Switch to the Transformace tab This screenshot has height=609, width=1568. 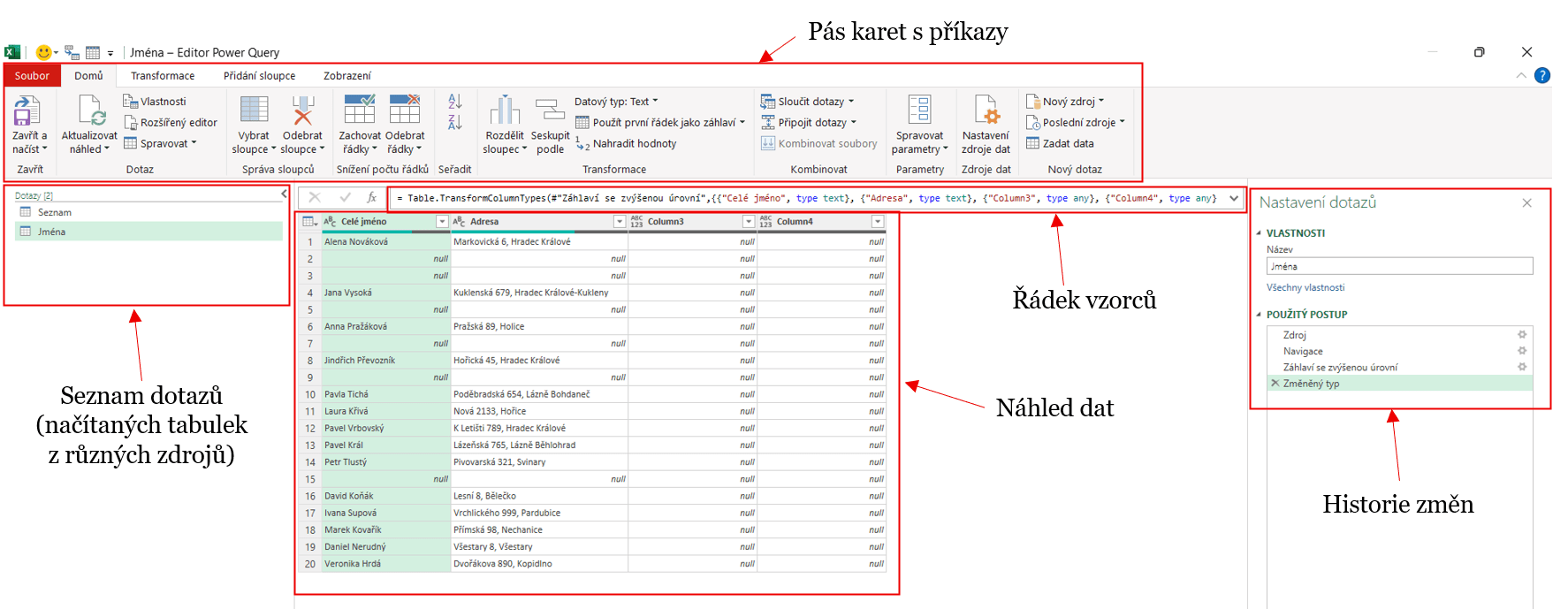point(163,76)
